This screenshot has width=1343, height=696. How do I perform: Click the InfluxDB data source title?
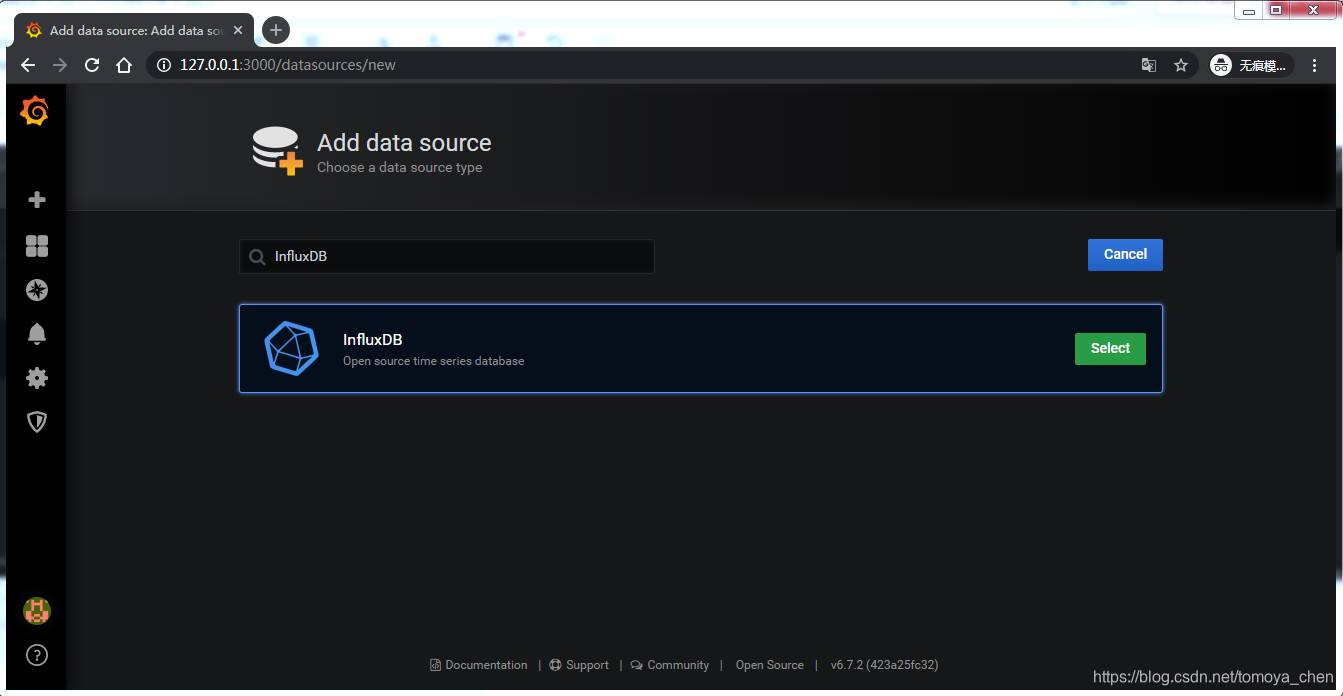pos(372,340)
